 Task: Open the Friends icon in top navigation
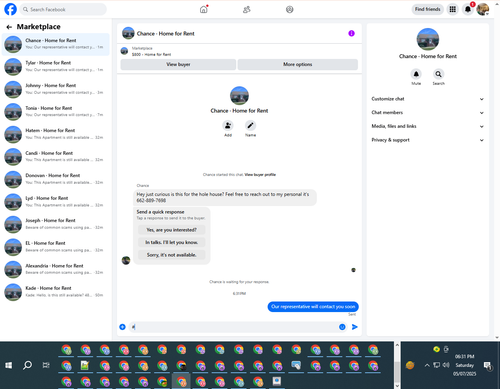(x=247, y=10)
